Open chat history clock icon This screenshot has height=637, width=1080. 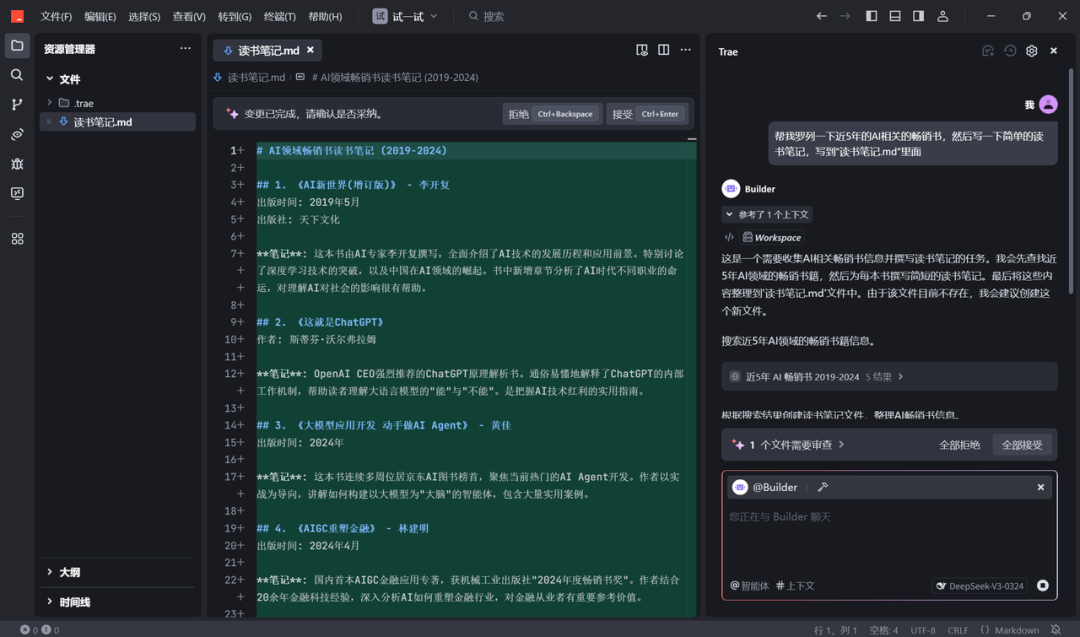[1010, 51]
